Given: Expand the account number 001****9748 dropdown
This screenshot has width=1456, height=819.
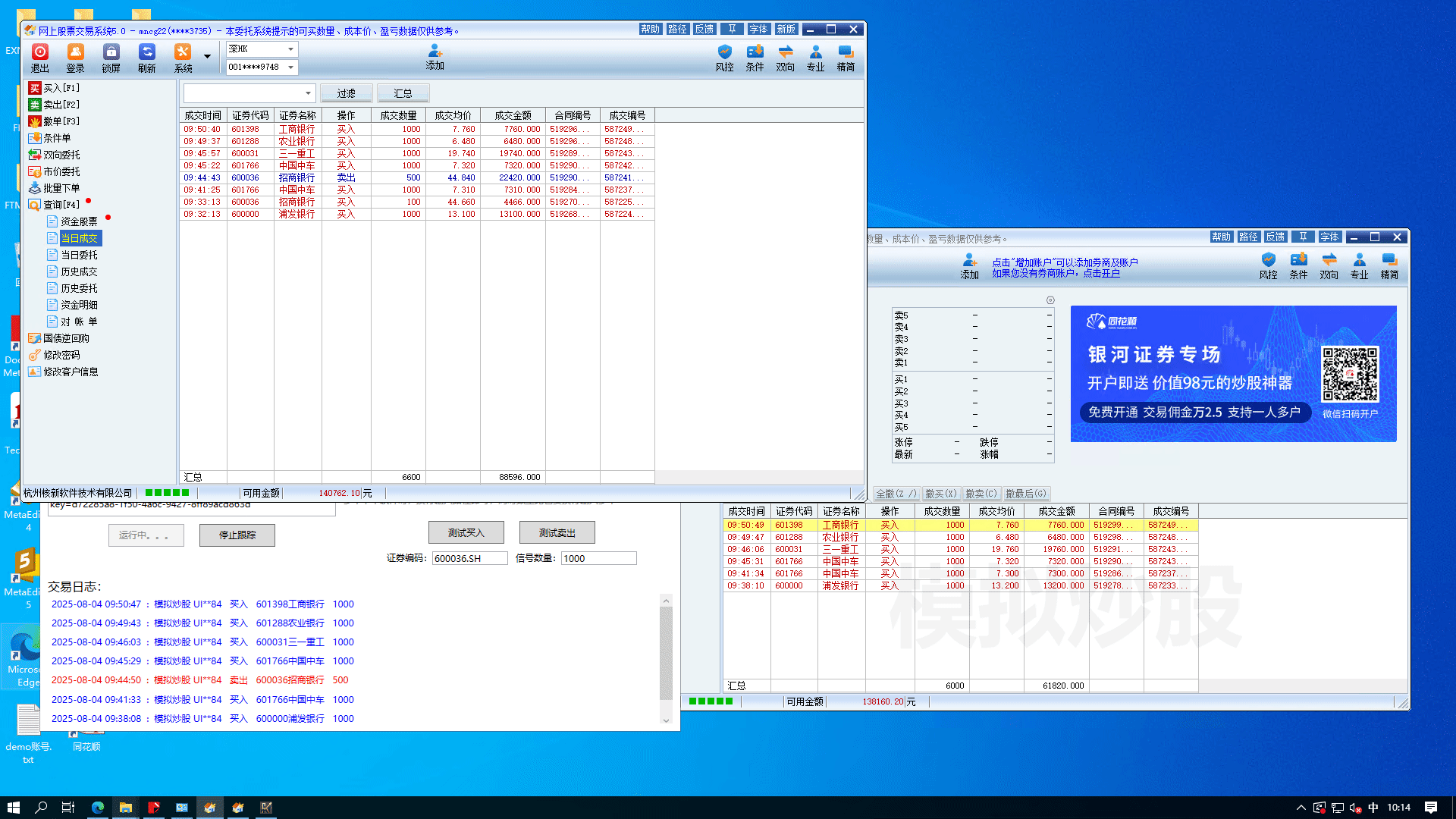Looking at the screenshot, I should [x=290, y=67].
